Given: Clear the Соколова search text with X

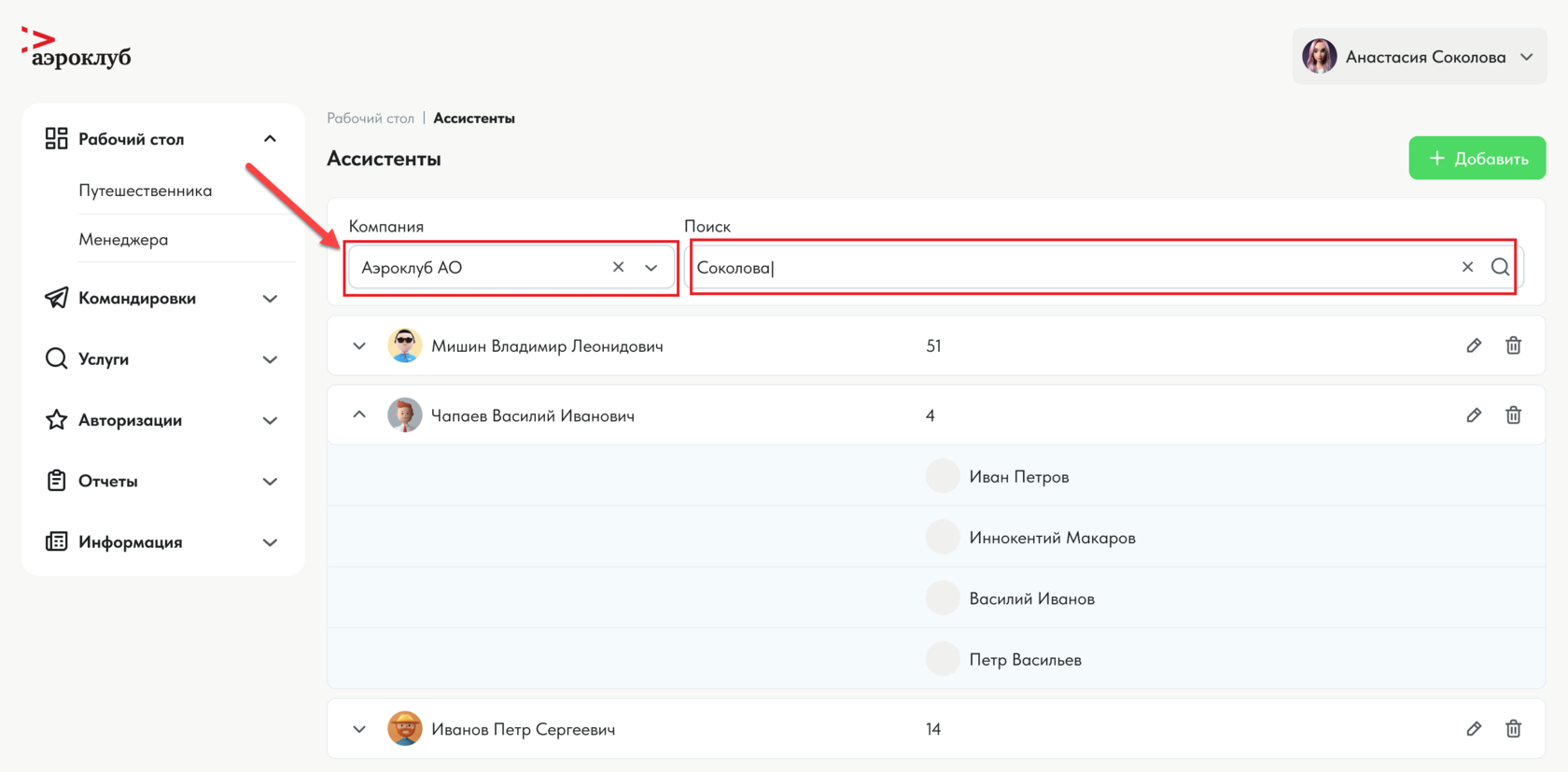Looking at the screenshot, I should pyautogui.click(x=1467, y=267).
